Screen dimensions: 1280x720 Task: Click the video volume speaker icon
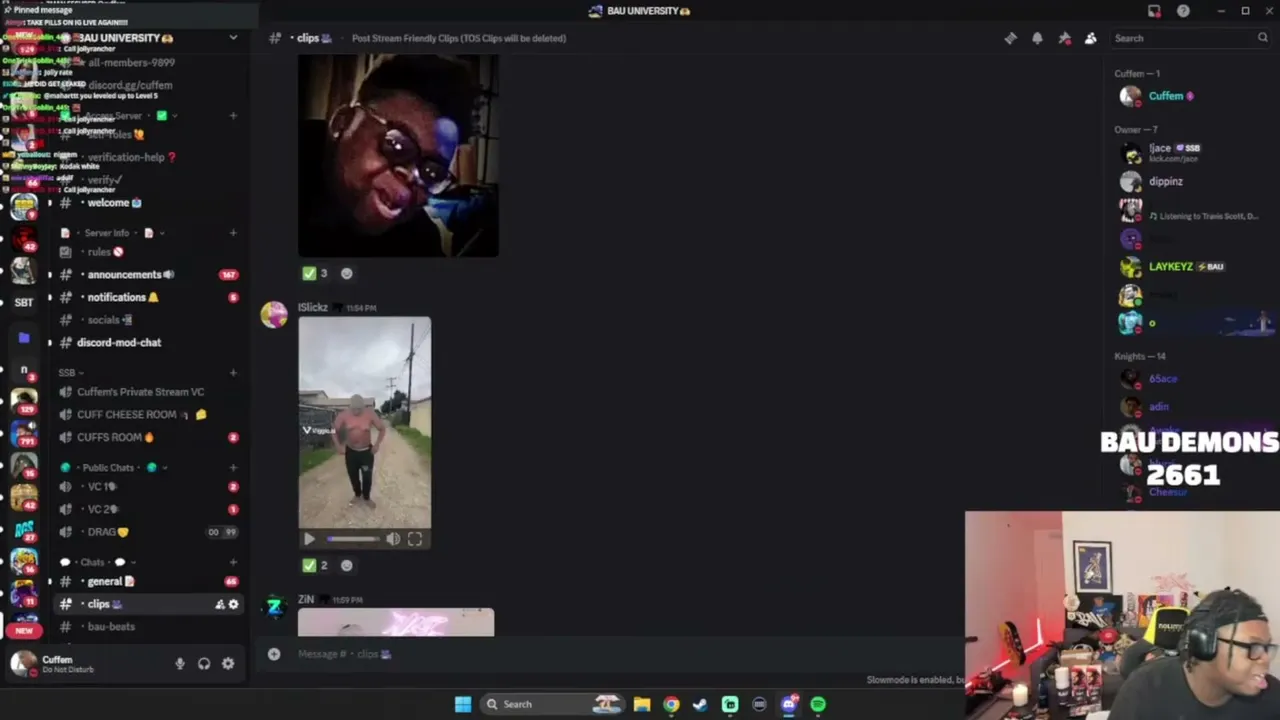[393, 539]
